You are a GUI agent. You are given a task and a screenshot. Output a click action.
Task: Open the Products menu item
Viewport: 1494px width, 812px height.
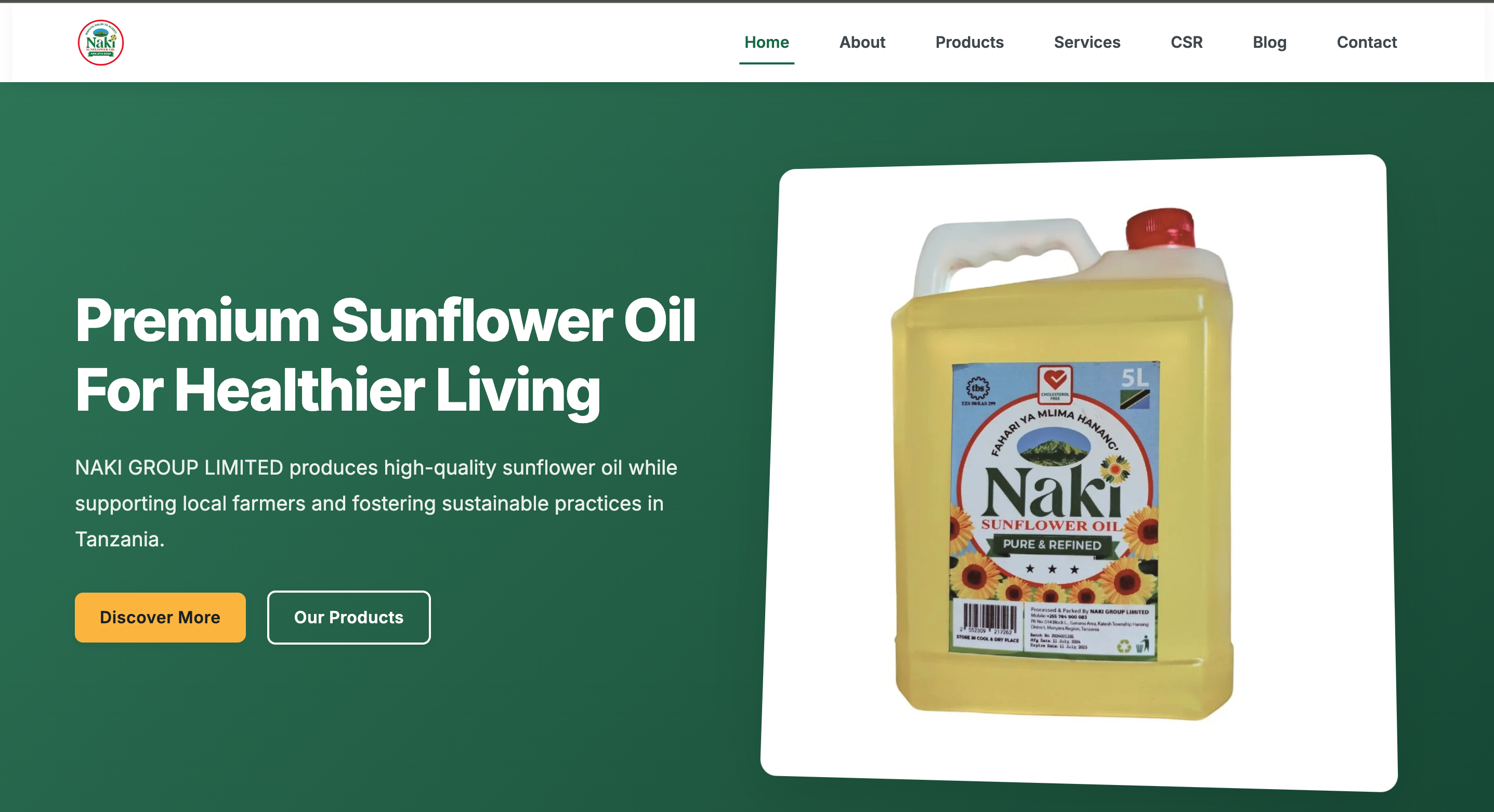tap(969, 42)
